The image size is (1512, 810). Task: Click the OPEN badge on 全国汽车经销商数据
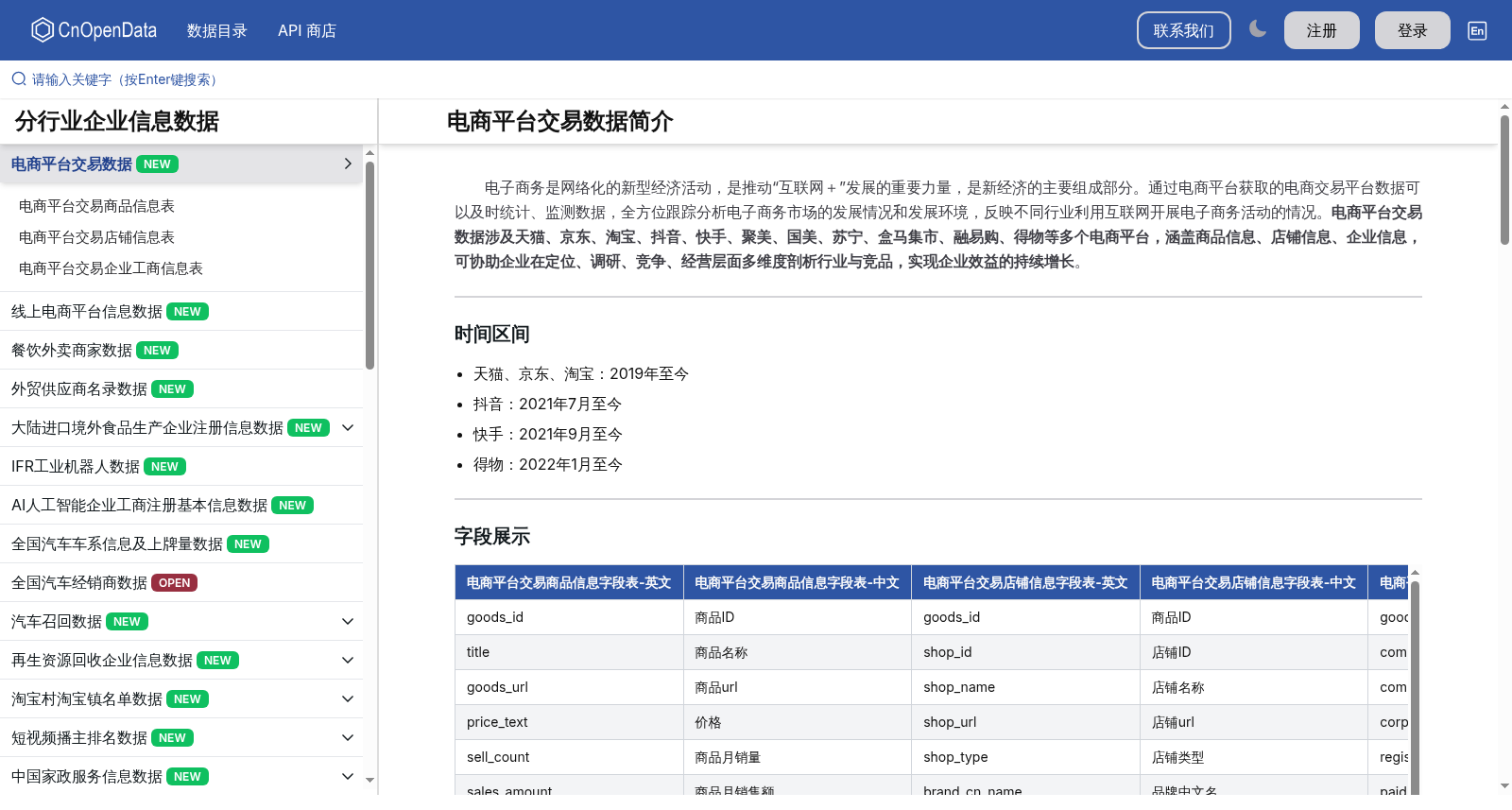click(x=174, y=582)
